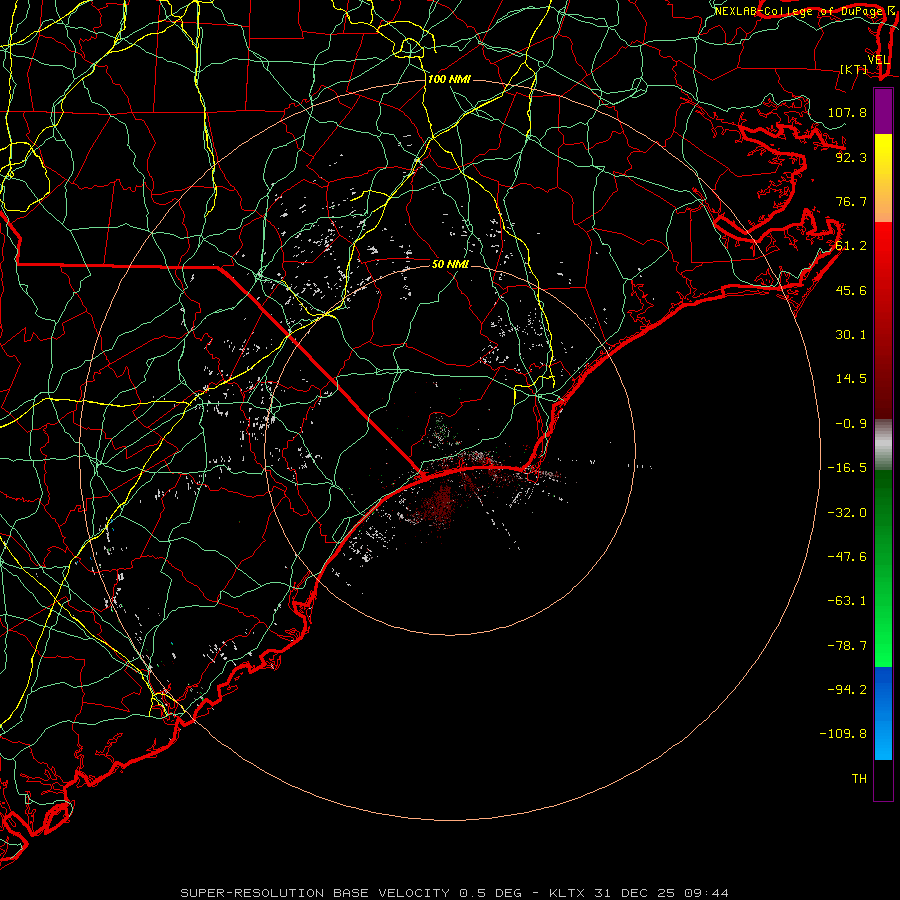Pick the blue segment of velocity color bar
The image size is (900, 900).
pyautogui.click(x=883, y=713)
